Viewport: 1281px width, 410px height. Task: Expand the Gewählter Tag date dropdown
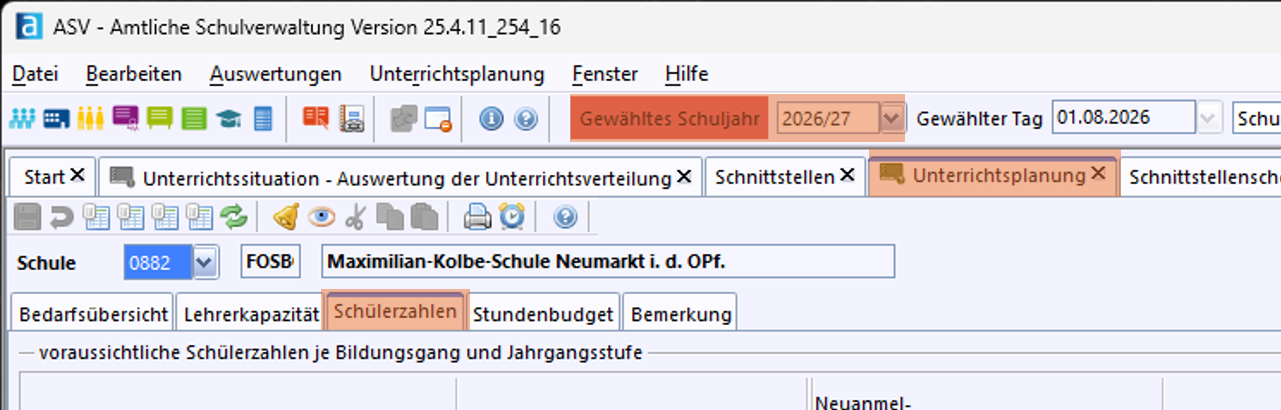click(1209, 119)
